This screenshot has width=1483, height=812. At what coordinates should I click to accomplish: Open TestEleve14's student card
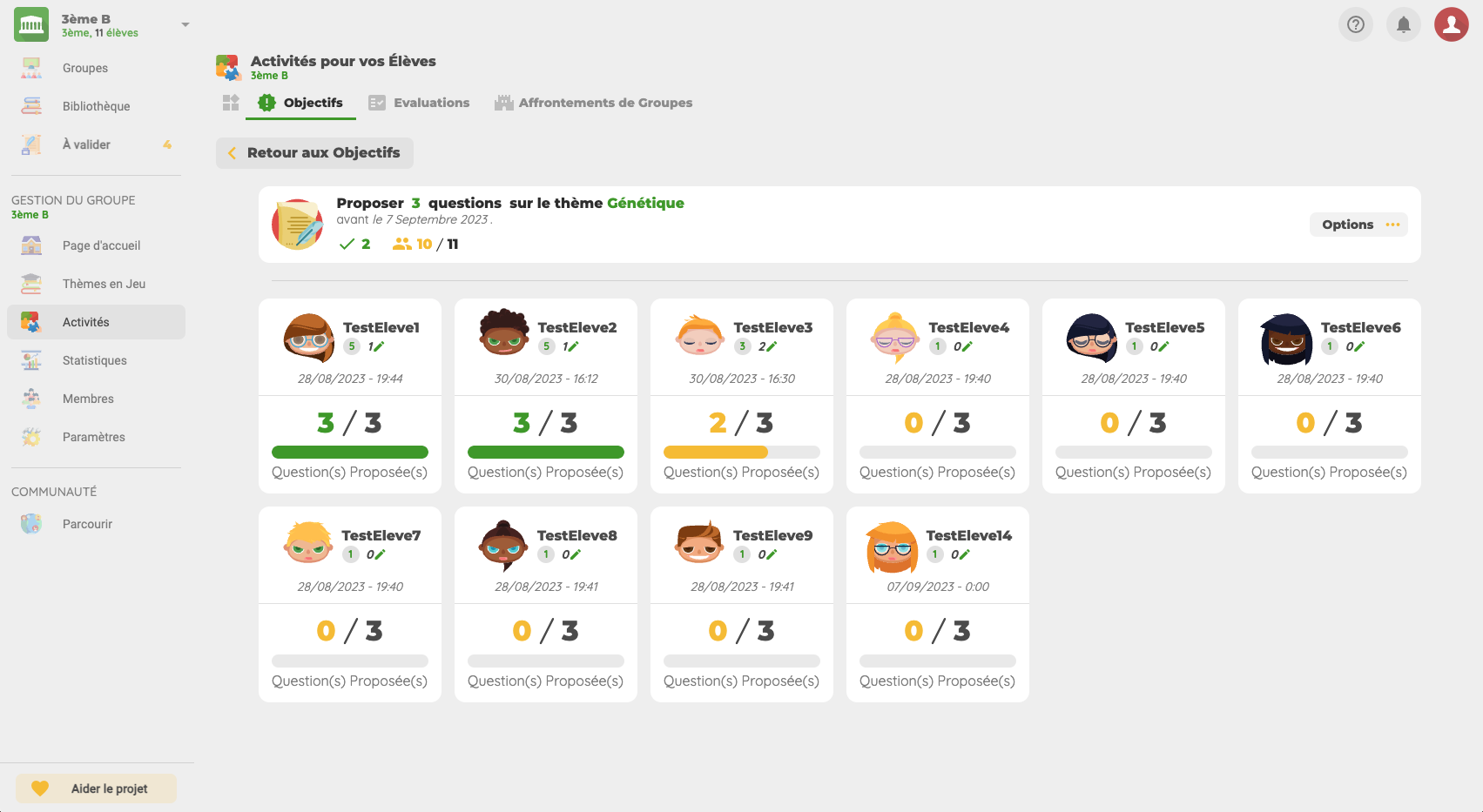pyautogui.click(x=937, y=604)
